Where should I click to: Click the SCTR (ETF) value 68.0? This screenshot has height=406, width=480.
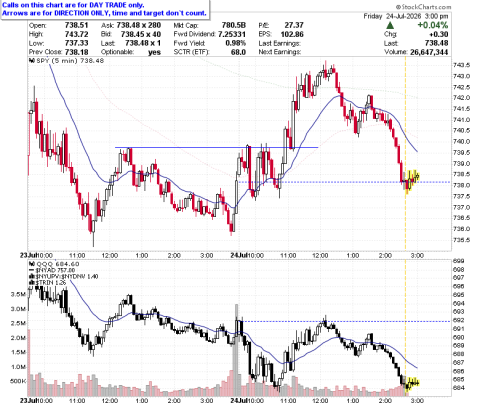pos(239,52)
